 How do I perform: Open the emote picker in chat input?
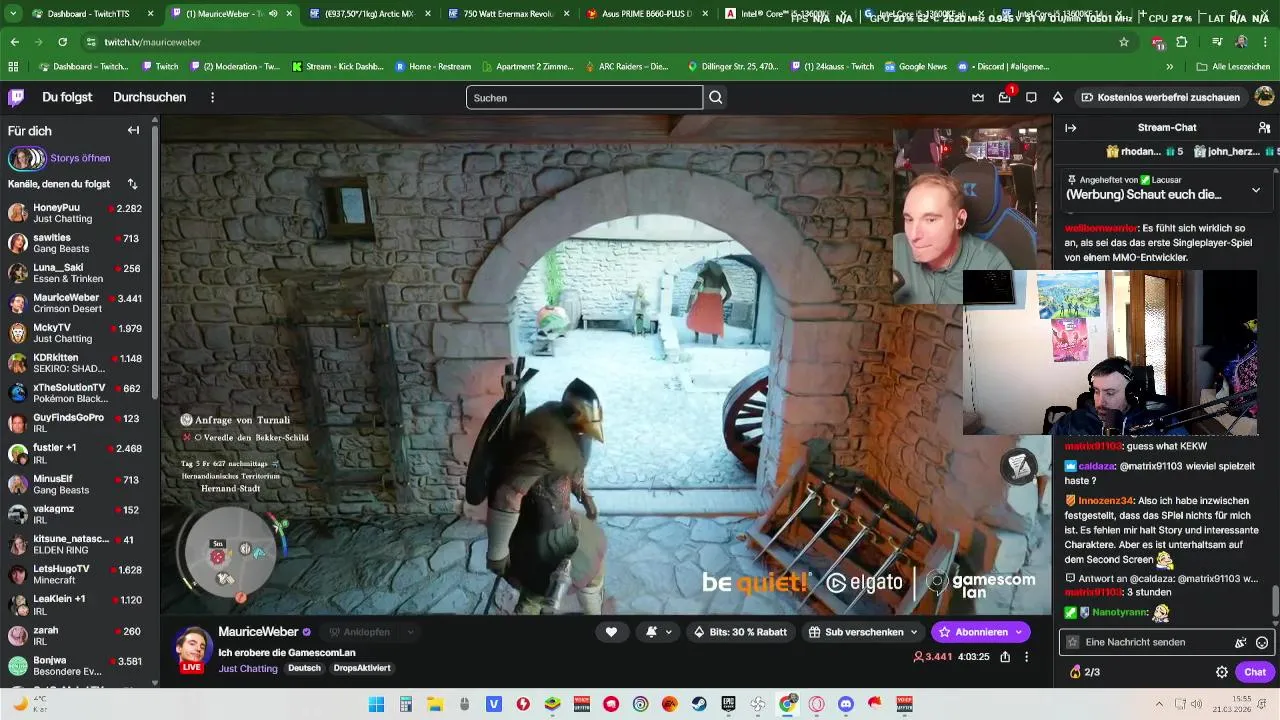pos(1262,642)
